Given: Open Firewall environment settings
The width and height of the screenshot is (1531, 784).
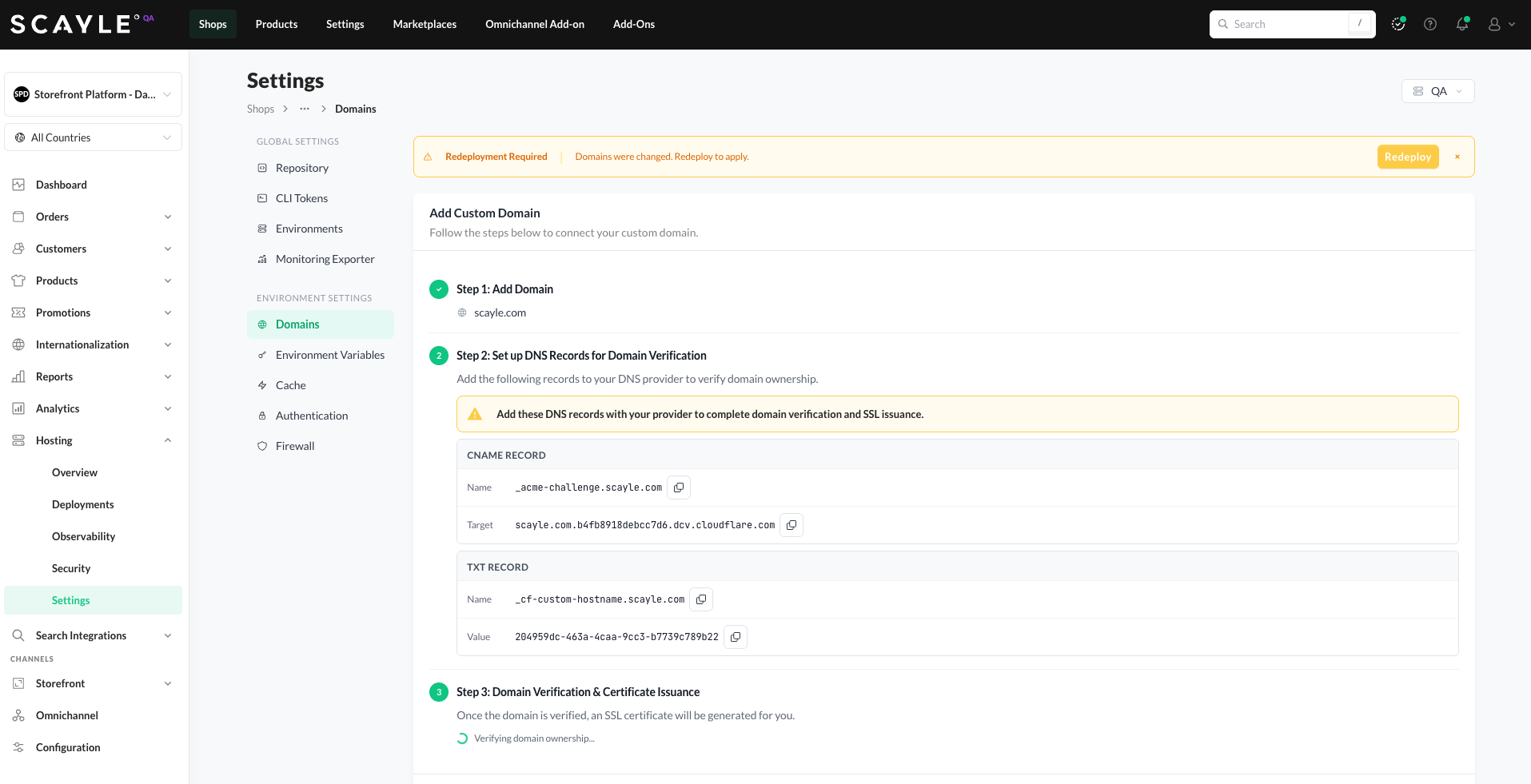Looking at the screenshot, I should 321,446.
